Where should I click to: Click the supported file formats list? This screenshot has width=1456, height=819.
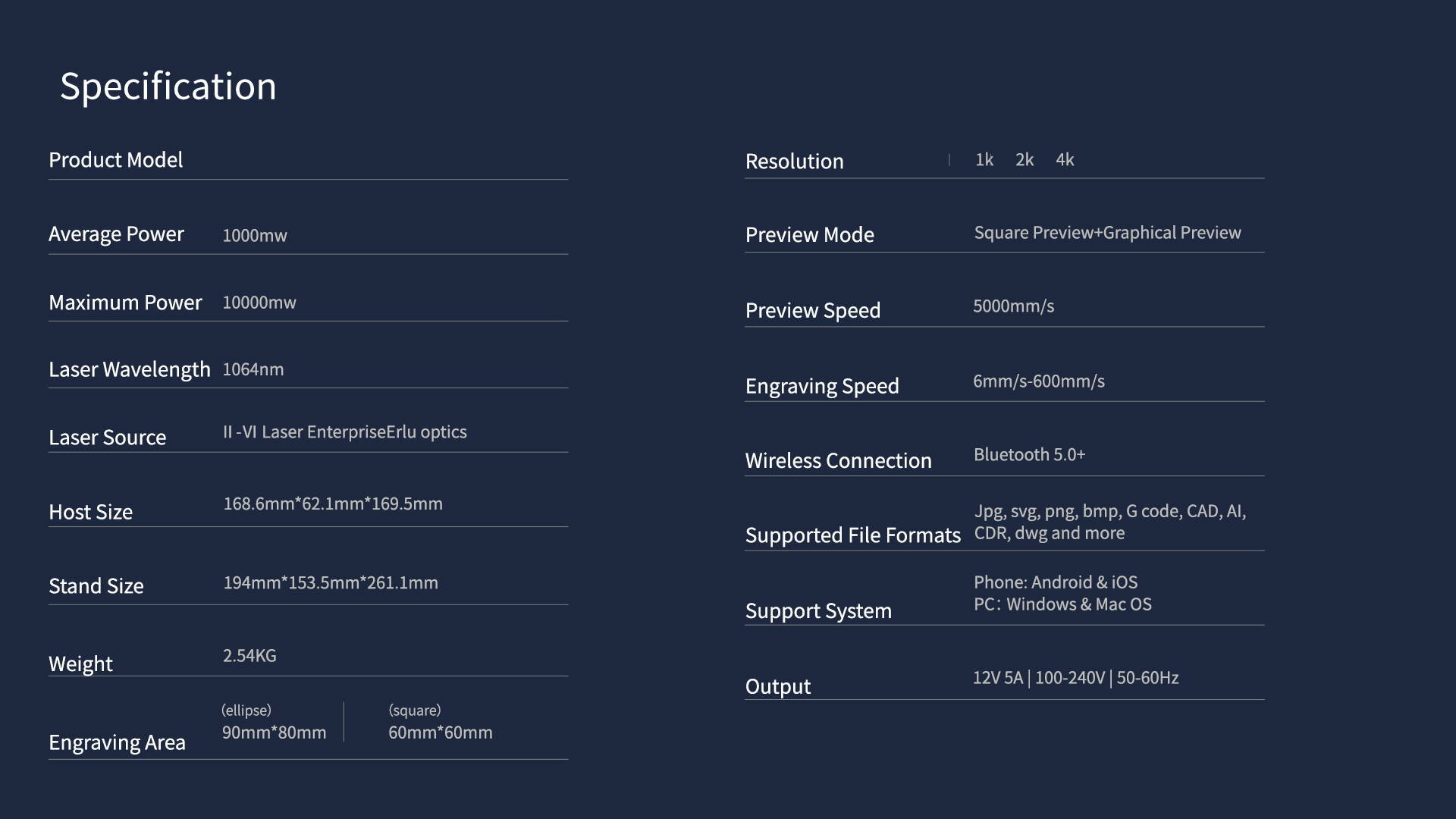coord(1109,522)
